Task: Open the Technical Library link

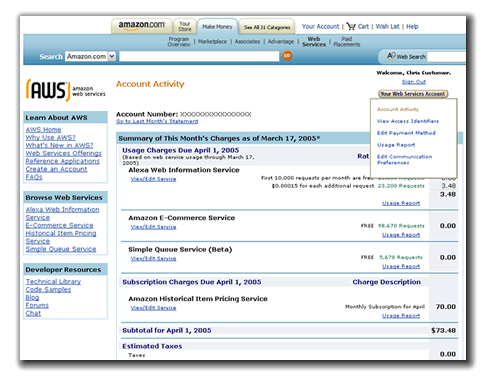Action: tap(53, 281)
